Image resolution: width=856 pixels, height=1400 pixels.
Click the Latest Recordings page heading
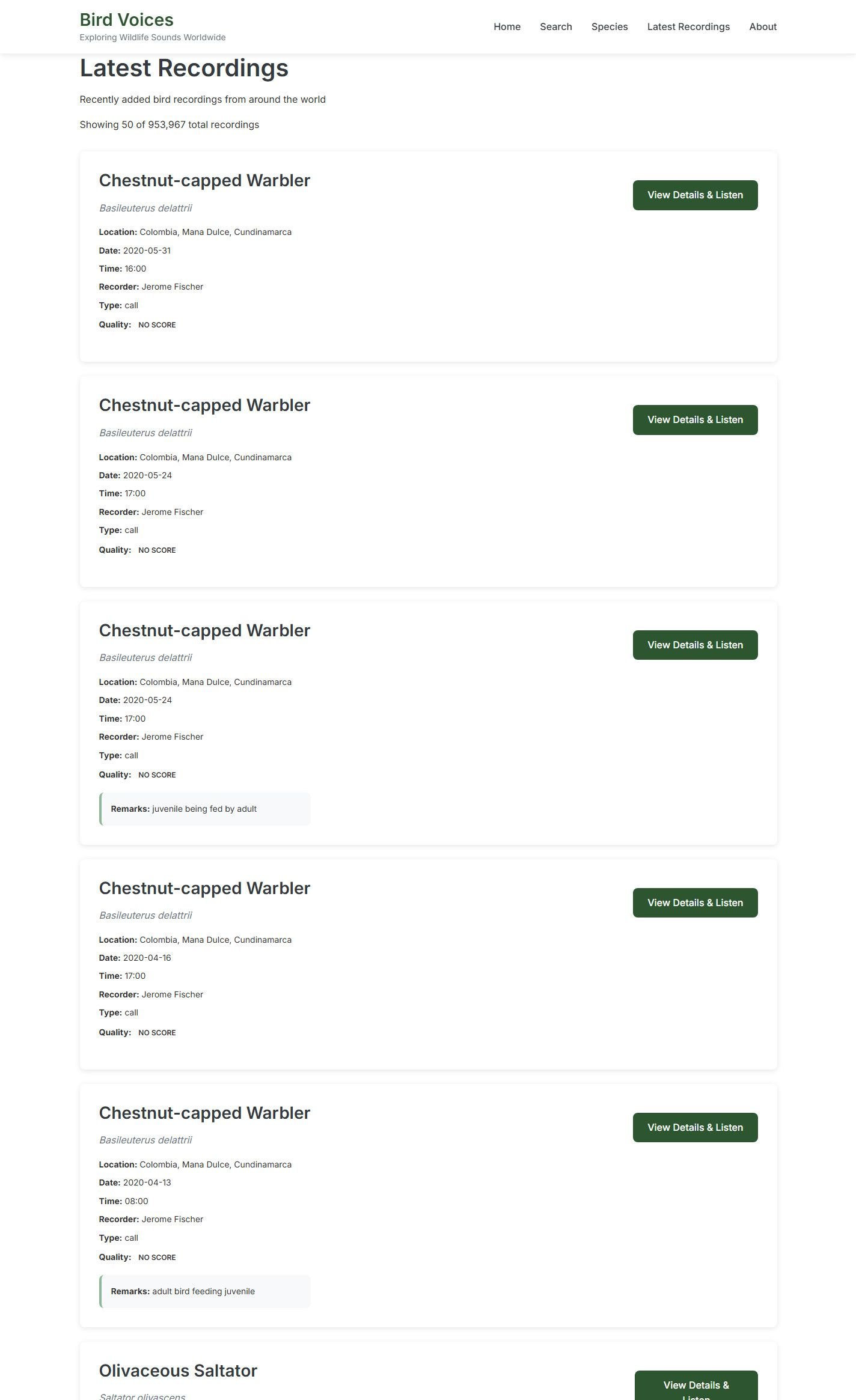[184, 68]
